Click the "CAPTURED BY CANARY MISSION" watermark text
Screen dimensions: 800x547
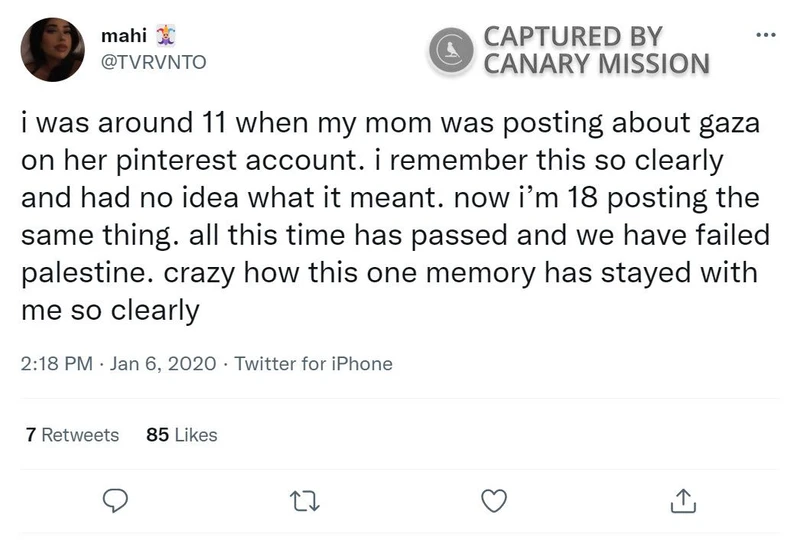pyautogui.click(x=596, y=50)
